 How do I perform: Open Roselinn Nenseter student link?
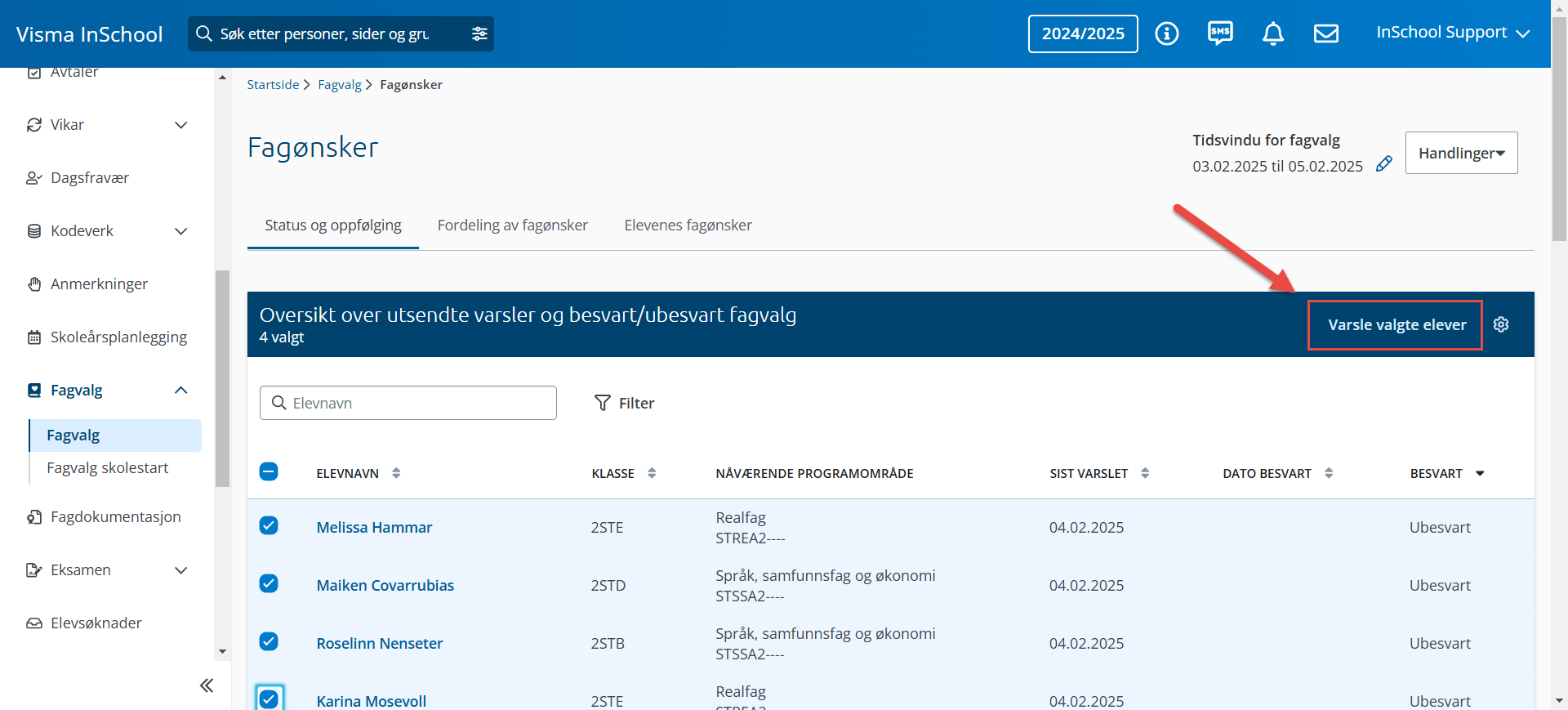point(380,644)
